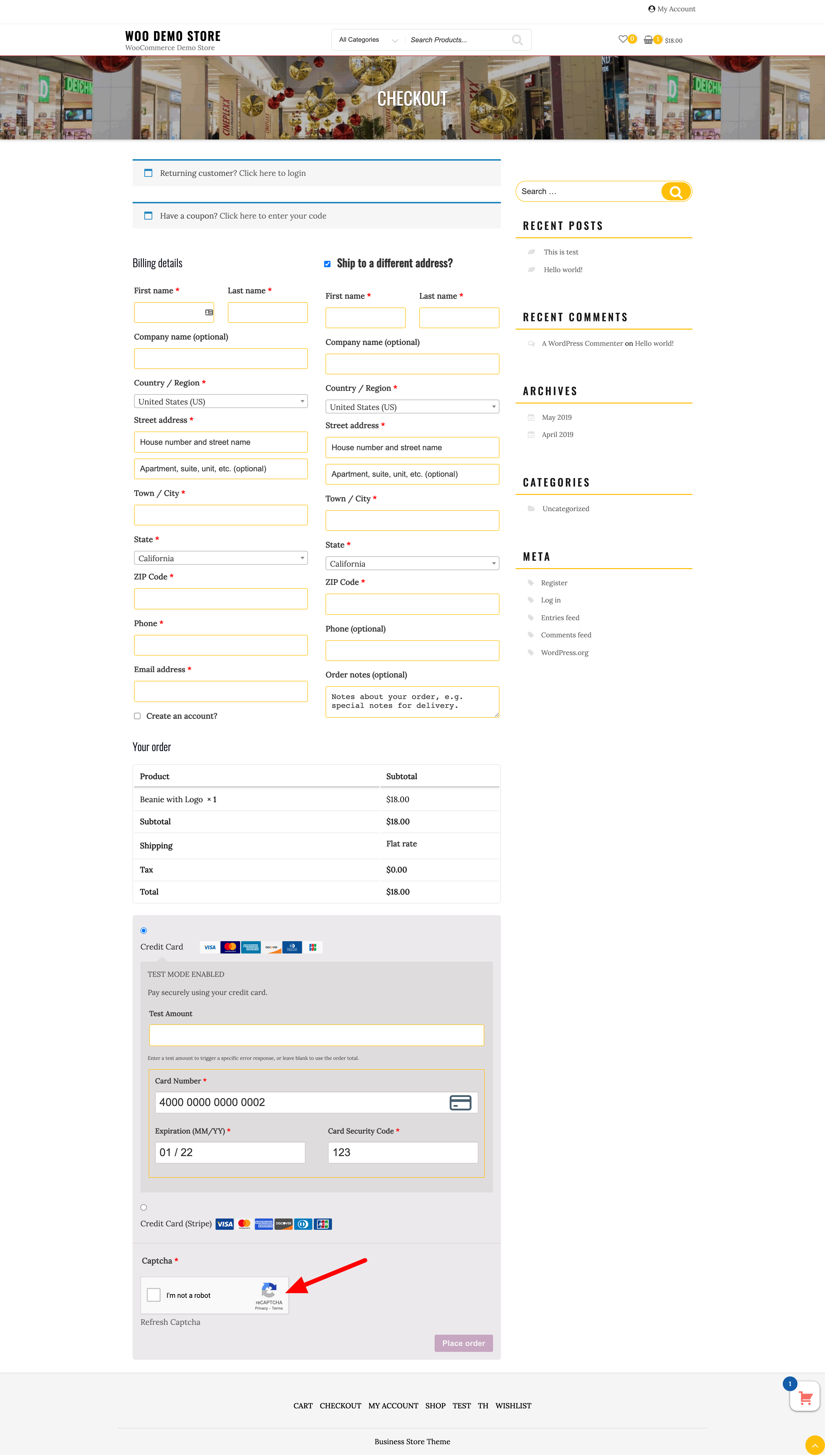The image size is (825, 1456).
Task: Open the header cart basket icon
Action: pos(648,40)
